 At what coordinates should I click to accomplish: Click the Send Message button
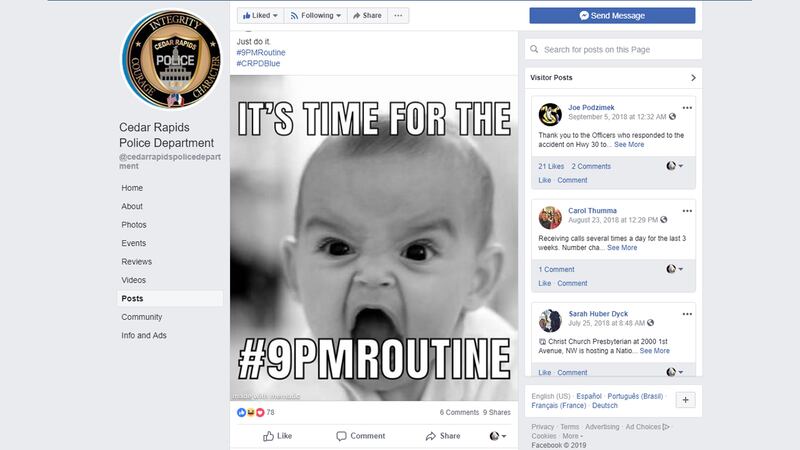pyautogui.click(x=612, y=16)
